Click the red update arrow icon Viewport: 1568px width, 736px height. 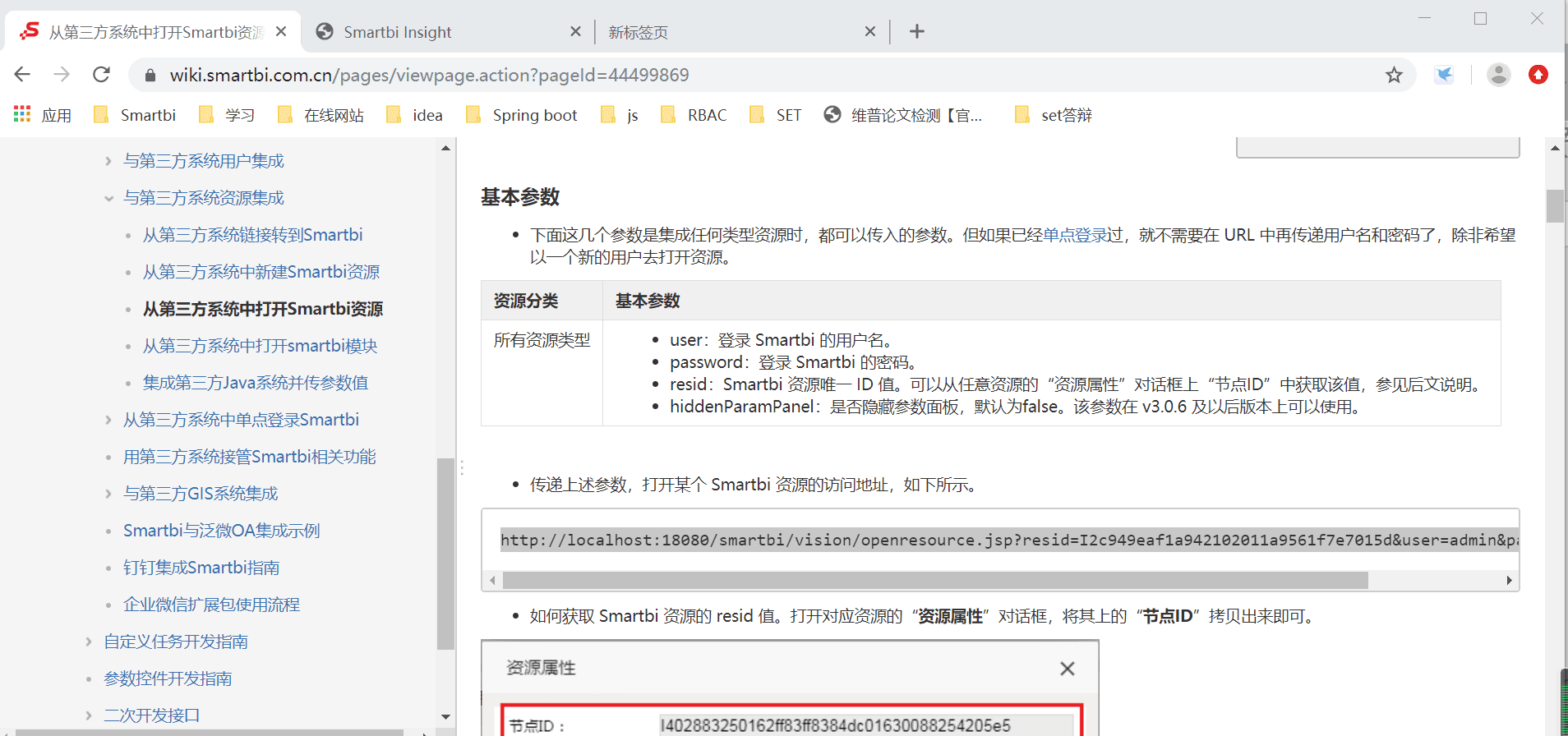(1538, 75)
